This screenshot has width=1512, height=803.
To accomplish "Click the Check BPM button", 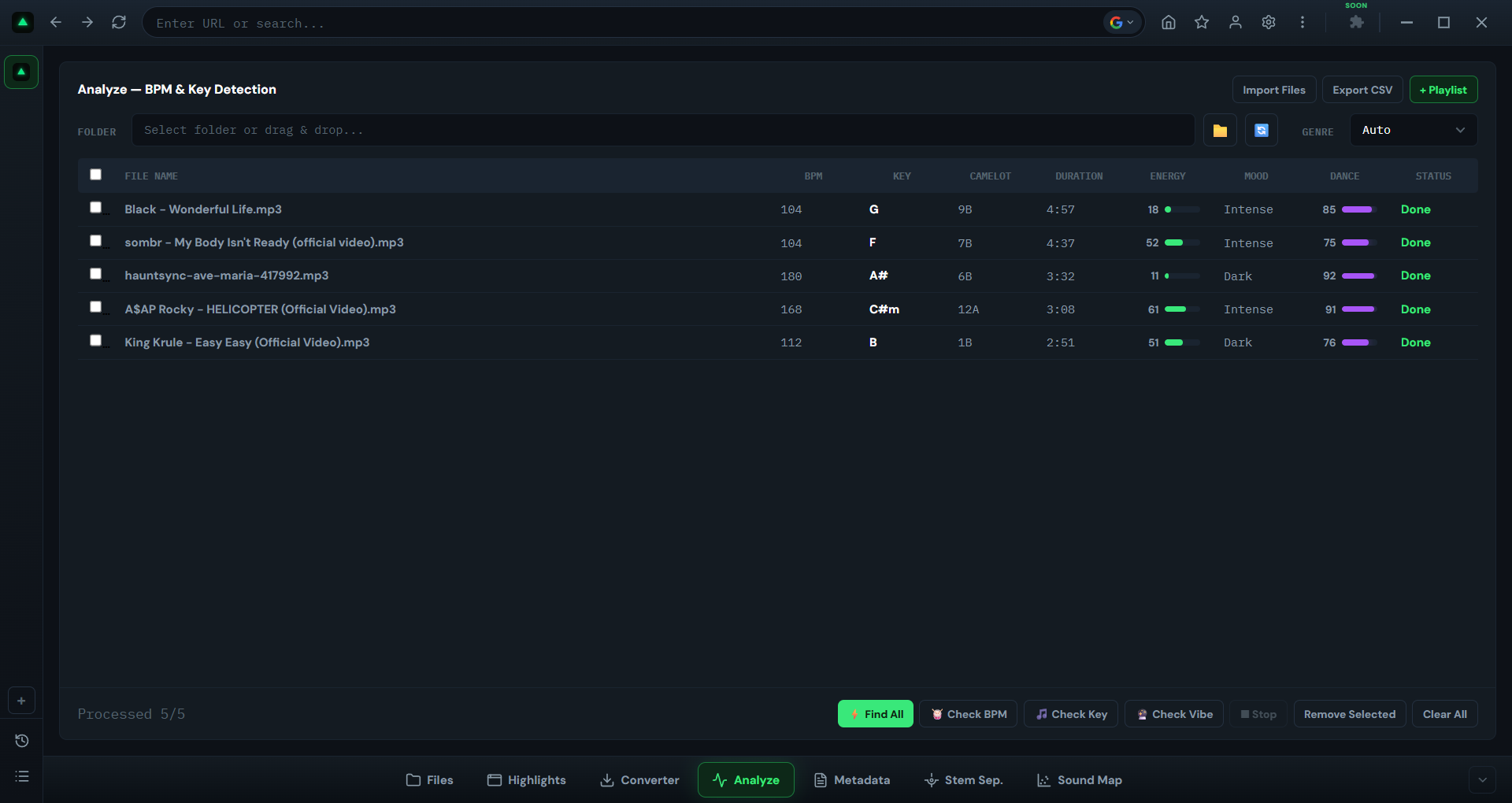I will click(x=969, y=714).
